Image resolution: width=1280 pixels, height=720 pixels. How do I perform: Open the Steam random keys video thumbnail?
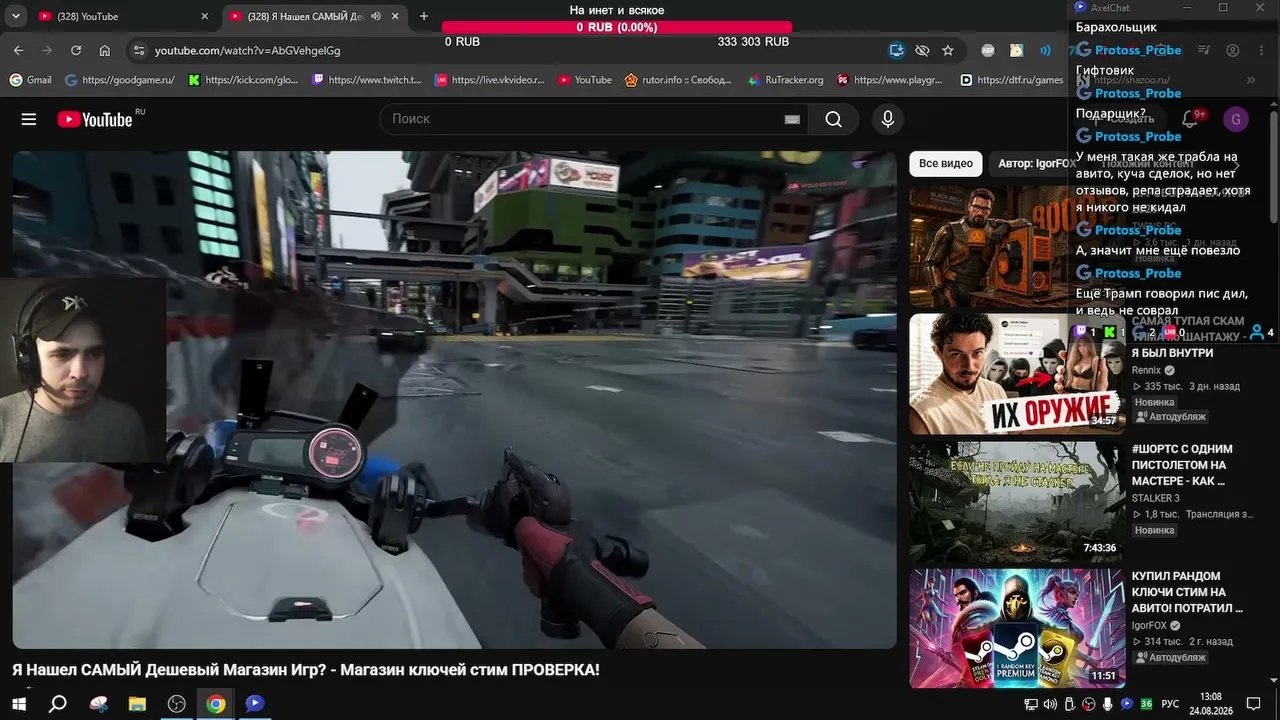click(x=1017, y=629)
